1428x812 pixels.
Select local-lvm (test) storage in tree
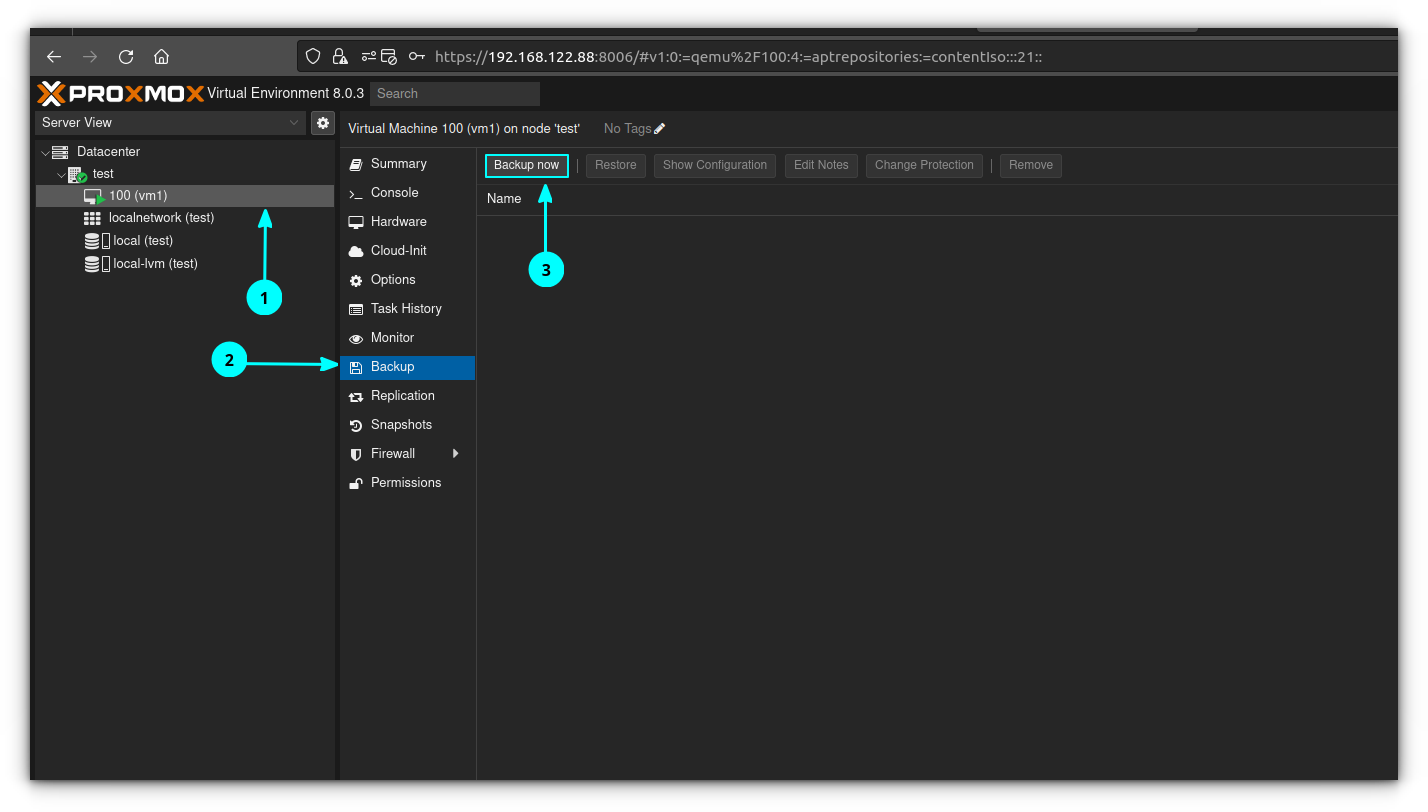coord(155,264)
